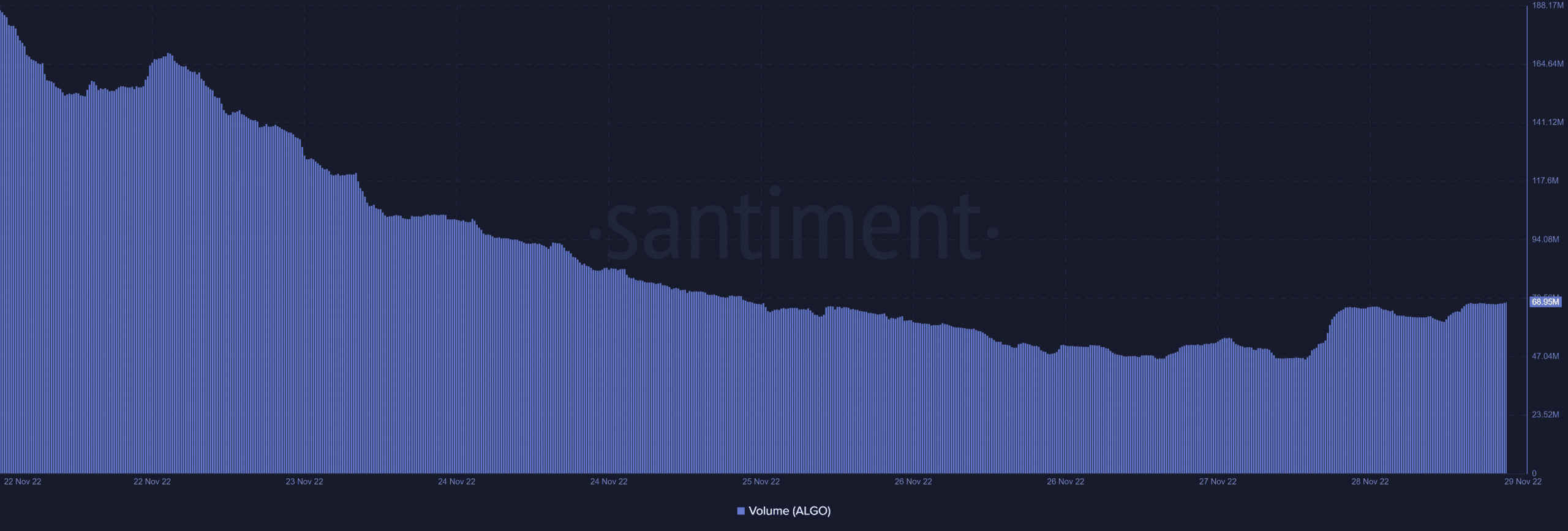Click the 164.64M y-axis label
1568x531 pixels.
click(1548, 64)
